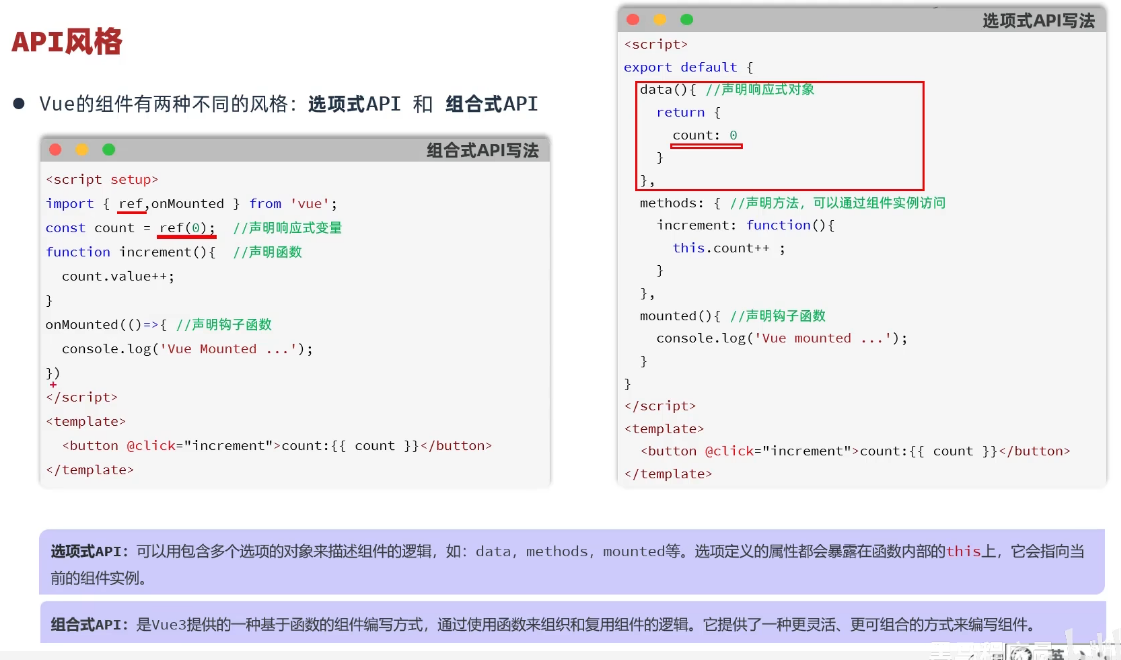Click the bold '选项式API:' note label
Image resolution: width=1121 pixels, height=660 pixels.
(89, 551)
